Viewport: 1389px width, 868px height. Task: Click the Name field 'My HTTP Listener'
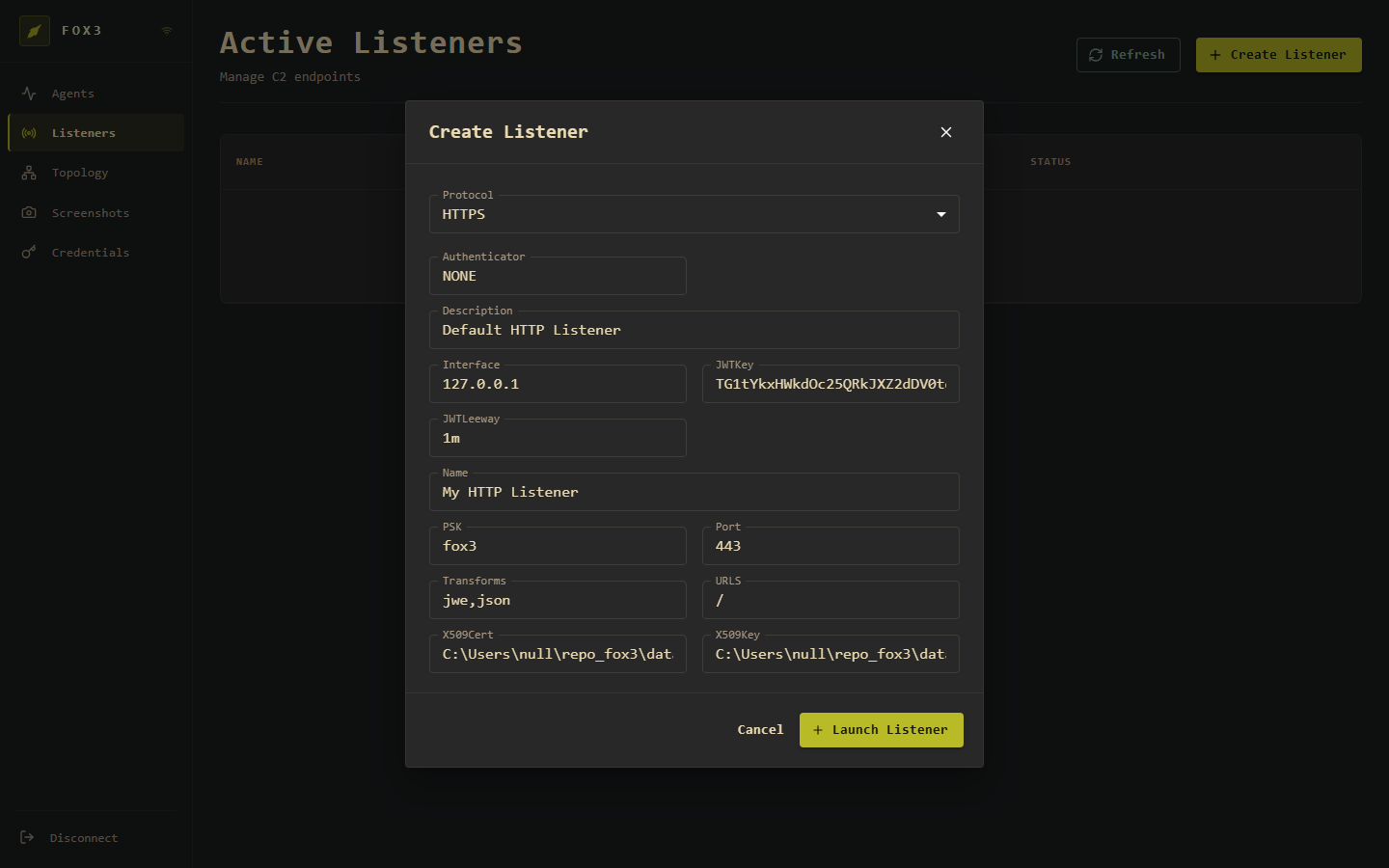tap(694, 492)
